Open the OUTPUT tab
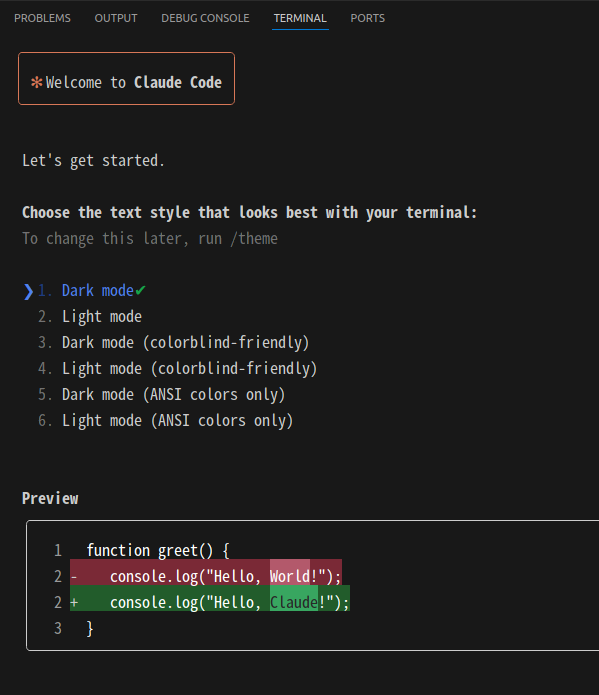Screen dimensions: 599x695 tap(116, 18)
